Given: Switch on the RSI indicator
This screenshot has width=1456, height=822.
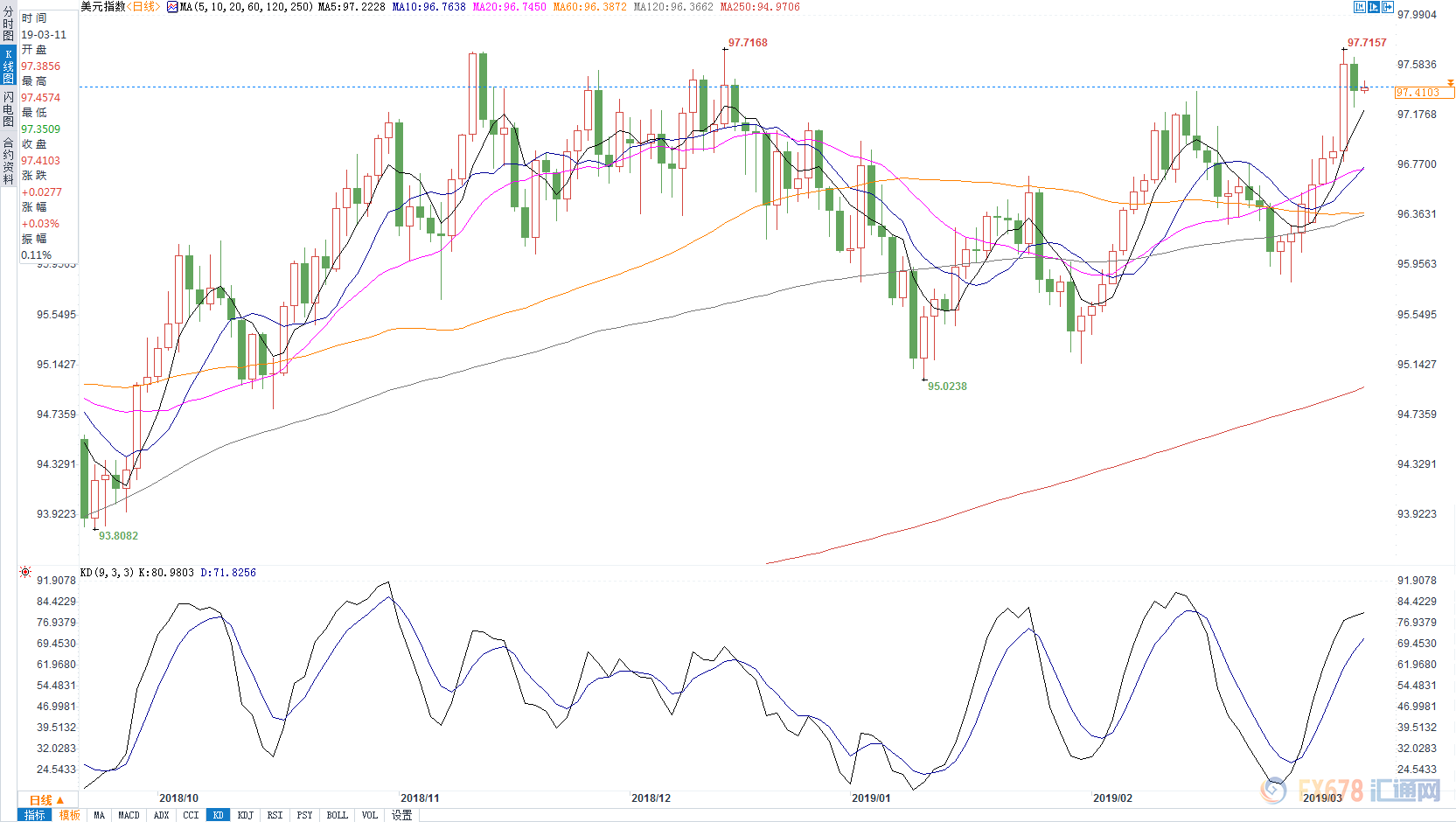Looking at the screenshot, I should (275, 815).
